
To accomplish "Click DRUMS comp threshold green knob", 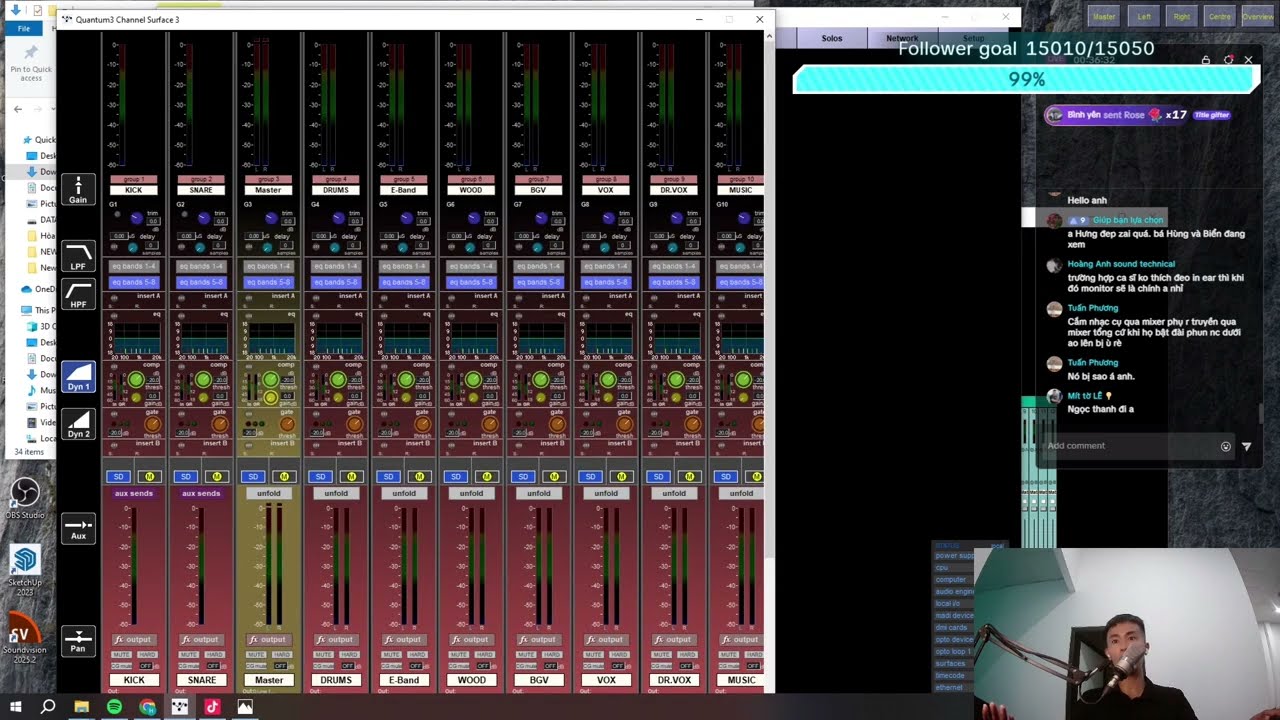I will coord(338,380).
